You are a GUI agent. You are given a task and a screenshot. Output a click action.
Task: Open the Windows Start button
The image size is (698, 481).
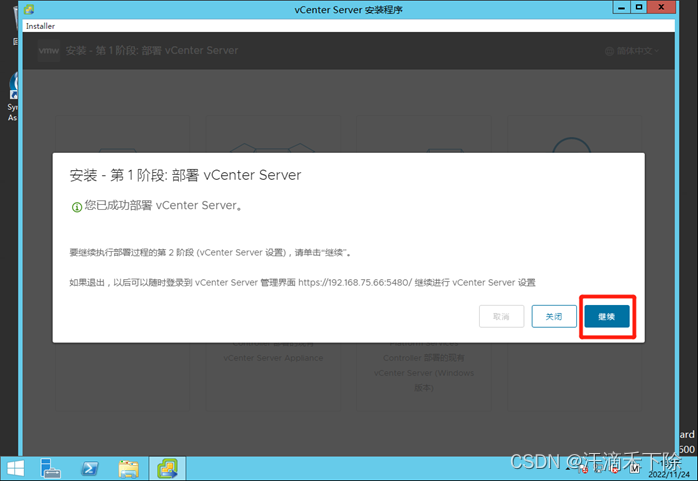16,469
